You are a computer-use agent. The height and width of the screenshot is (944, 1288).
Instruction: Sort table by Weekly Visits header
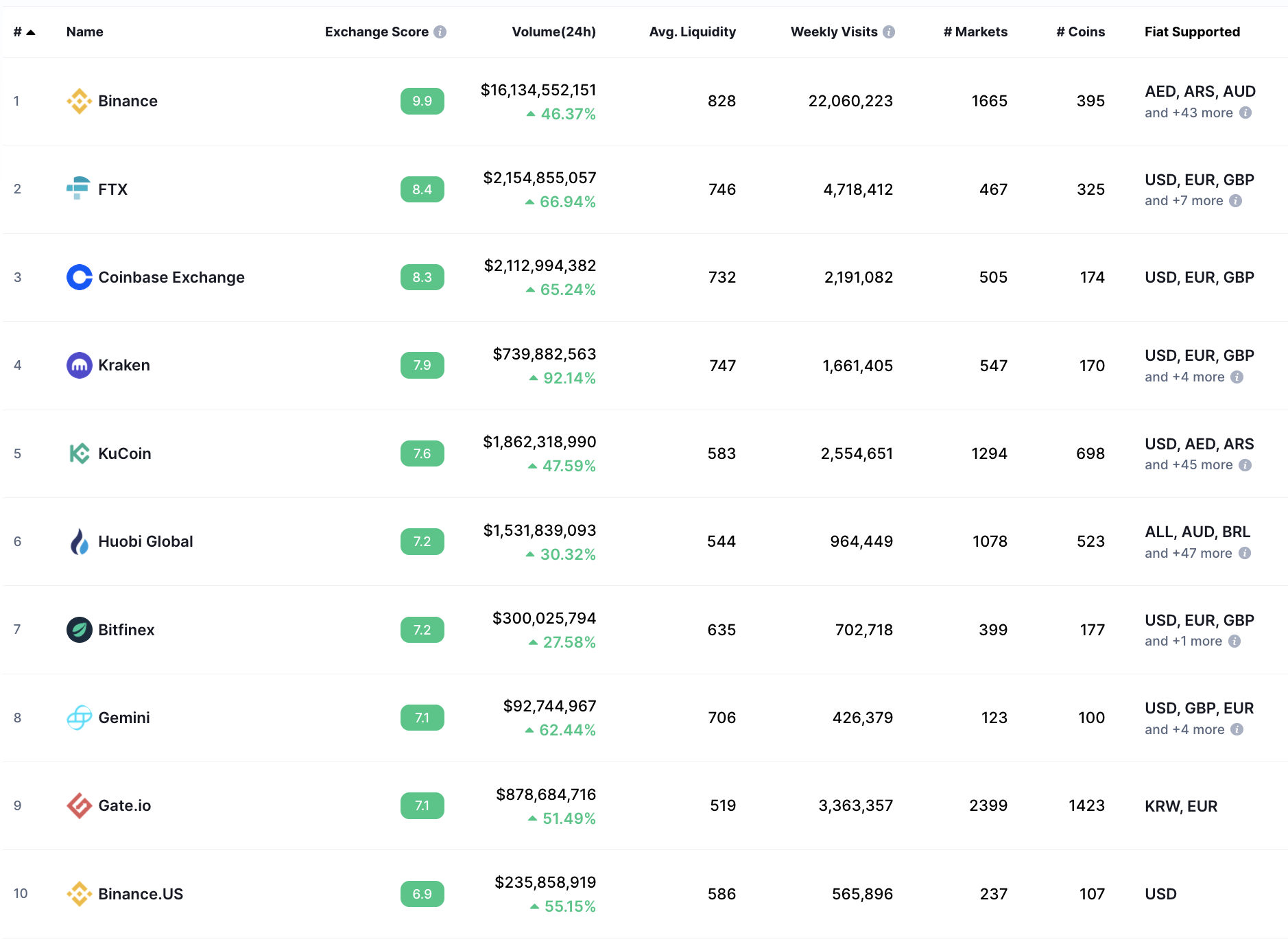coord(834,32)
